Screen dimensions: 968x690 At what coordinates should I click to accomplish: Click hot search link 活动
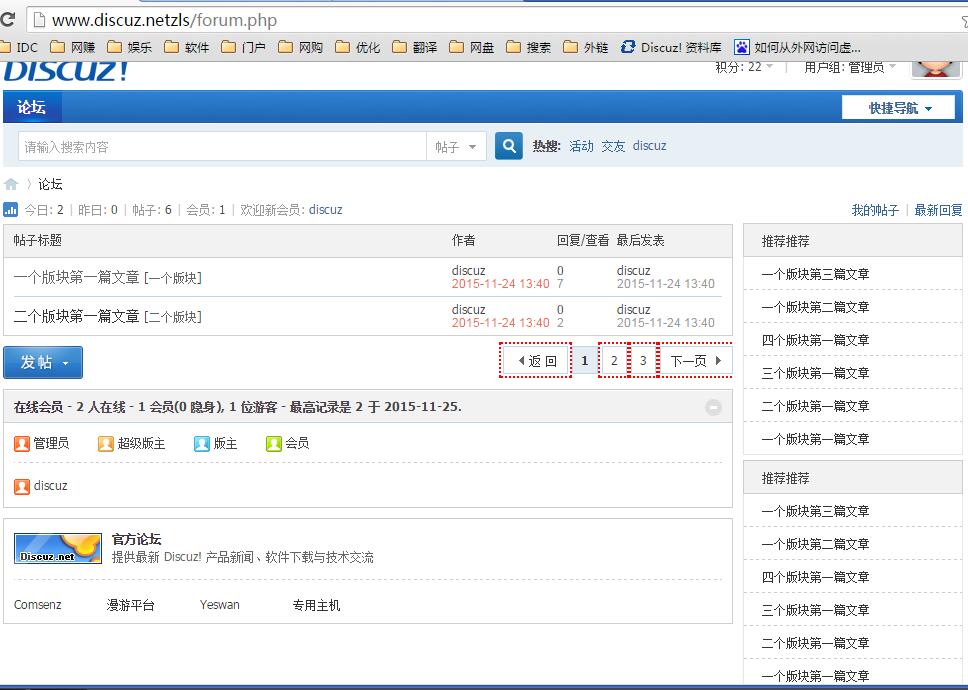[581, 146]
